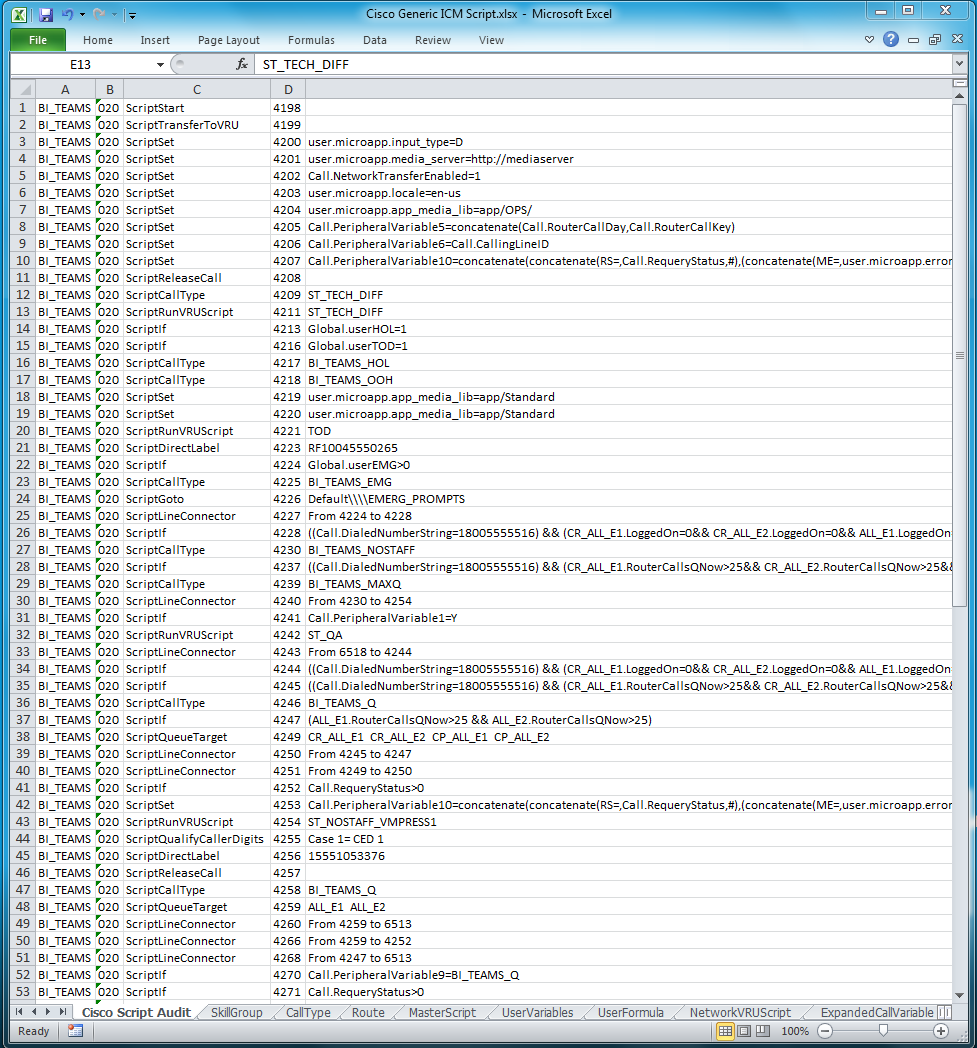Viewport: 977px width, 1048px height.
Task: Open Customize Quick Access Toolbar dropdown
Action: tap(132, 15)
